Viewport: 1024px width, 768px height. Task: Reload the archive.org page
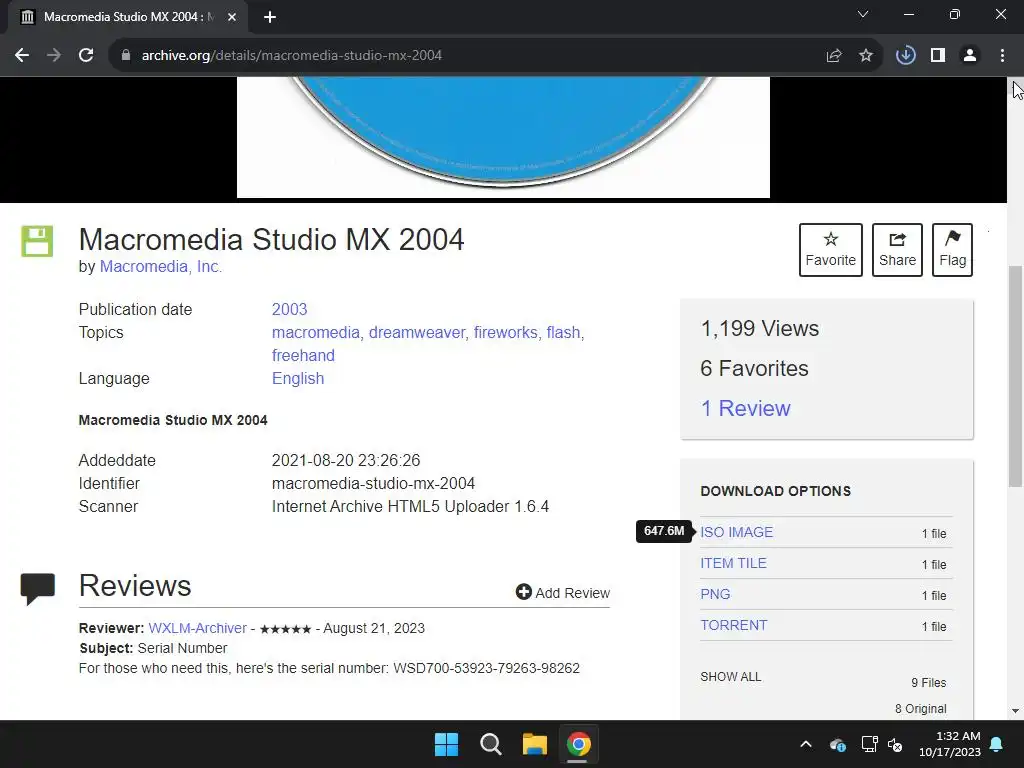86,56
